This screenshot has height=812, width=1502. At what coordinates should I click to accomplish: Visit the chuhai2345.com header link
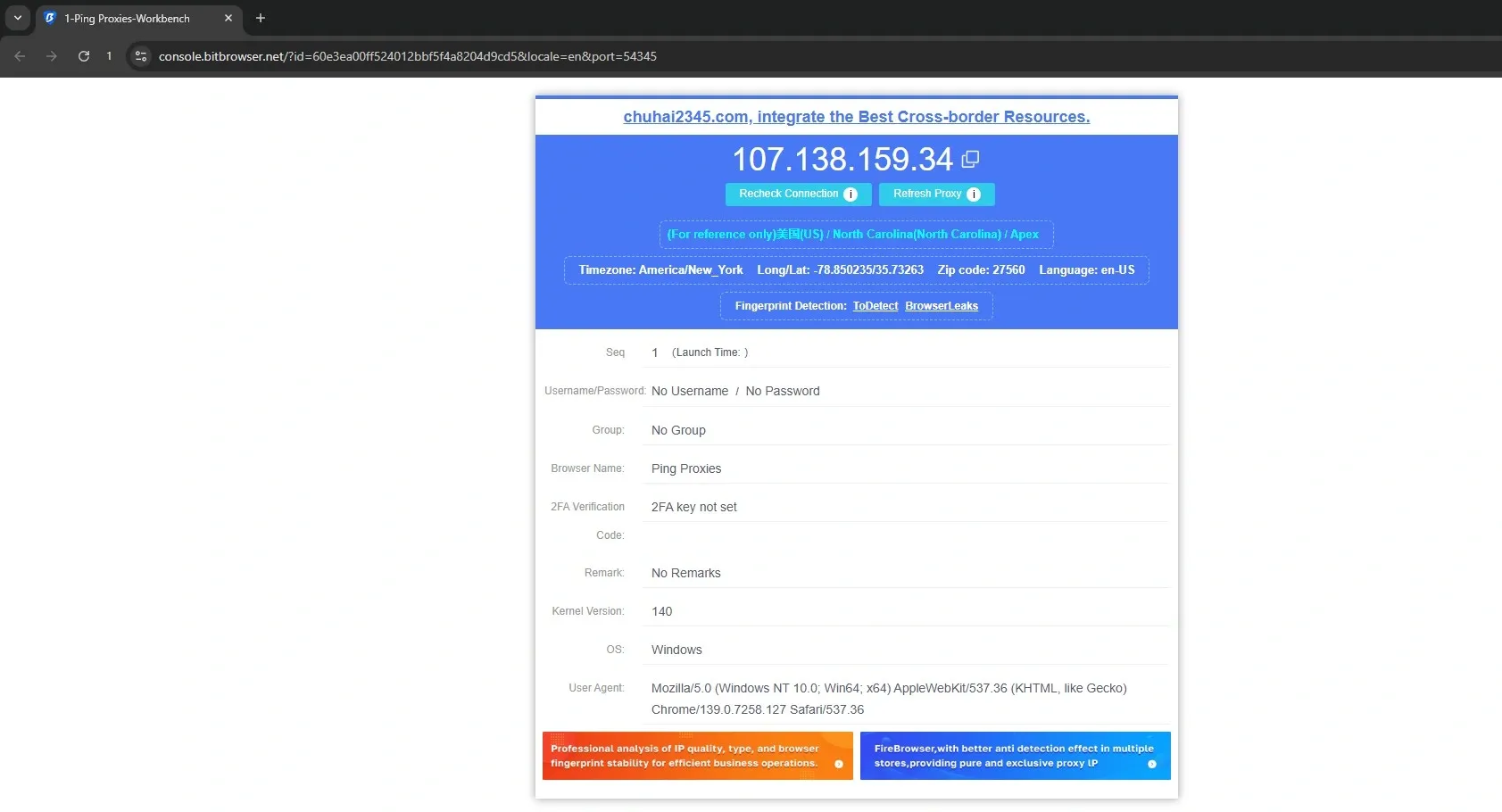[x=856, y=116]
